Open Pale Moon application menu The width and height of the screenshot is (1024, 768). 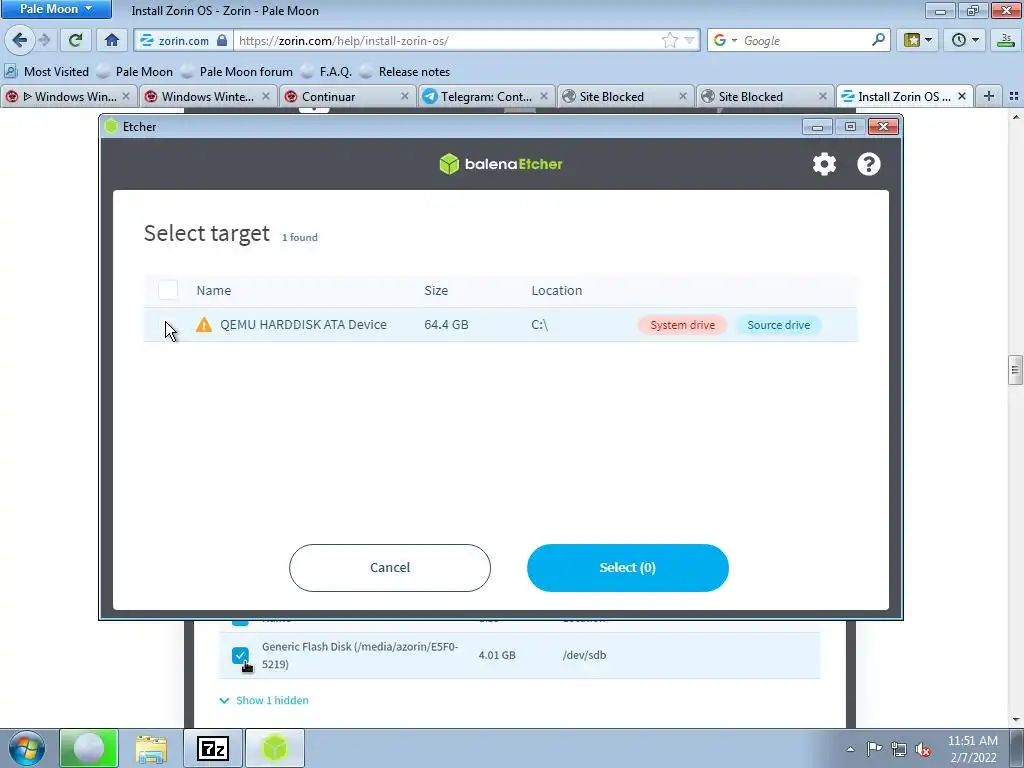click(x=56, y=9)
